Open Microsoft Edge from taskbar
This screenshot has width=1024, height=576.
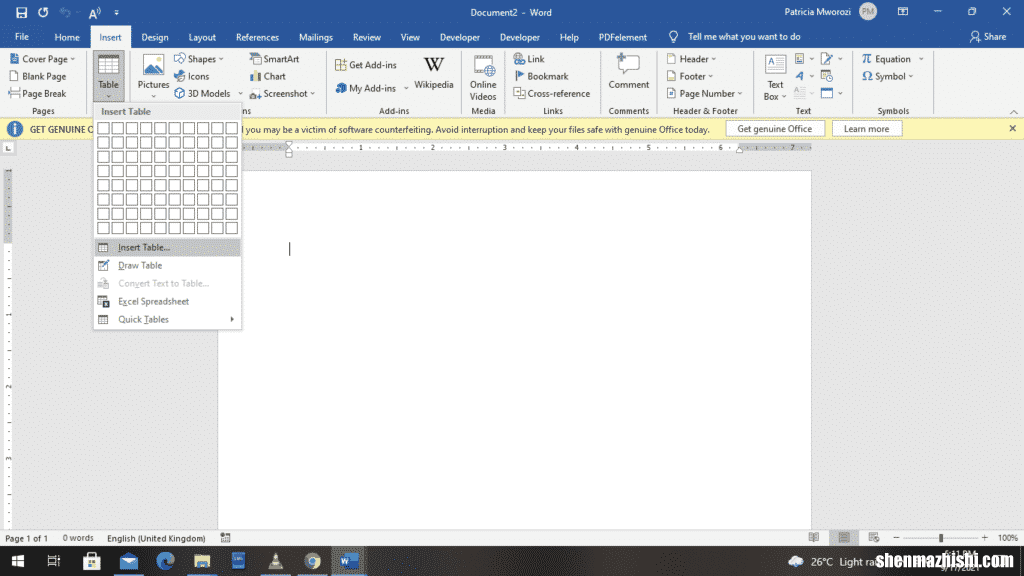coord(165,561)
